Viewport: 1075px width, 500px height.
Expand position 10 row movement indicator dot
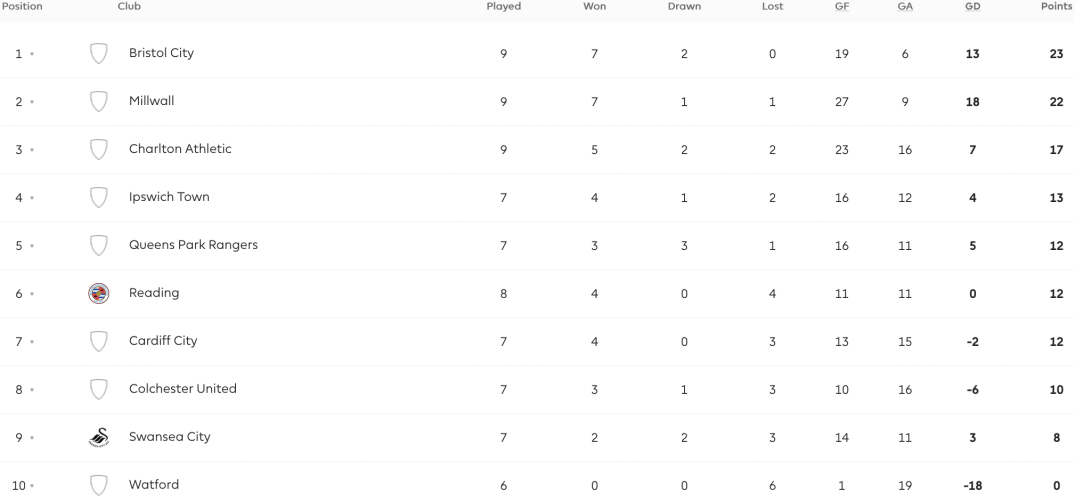click(x=32, y=486)
